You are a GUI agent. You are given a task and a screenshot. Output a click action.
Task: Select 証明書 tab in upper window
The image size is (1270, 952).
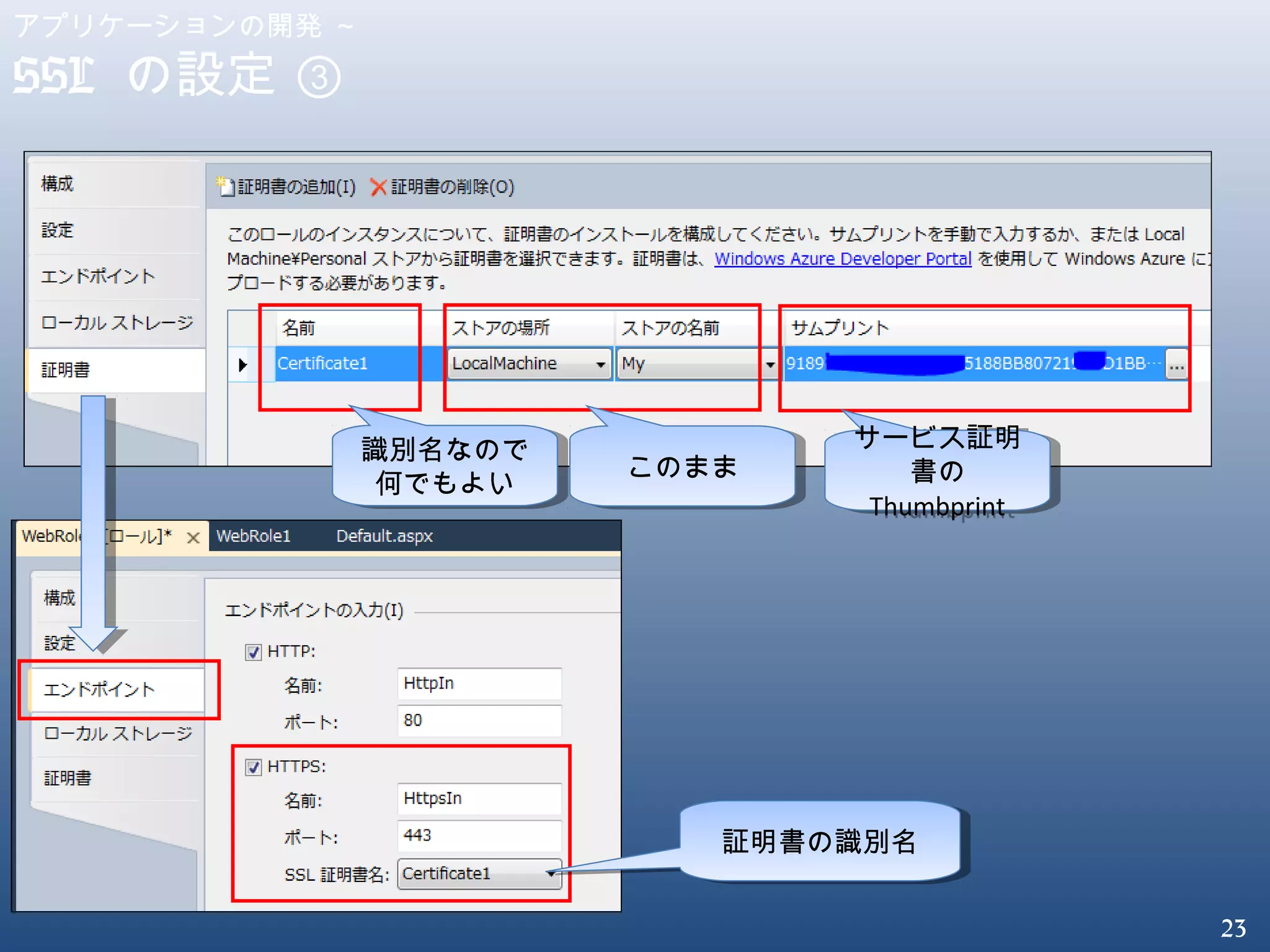pyautogui.click(x=115, y=370)
